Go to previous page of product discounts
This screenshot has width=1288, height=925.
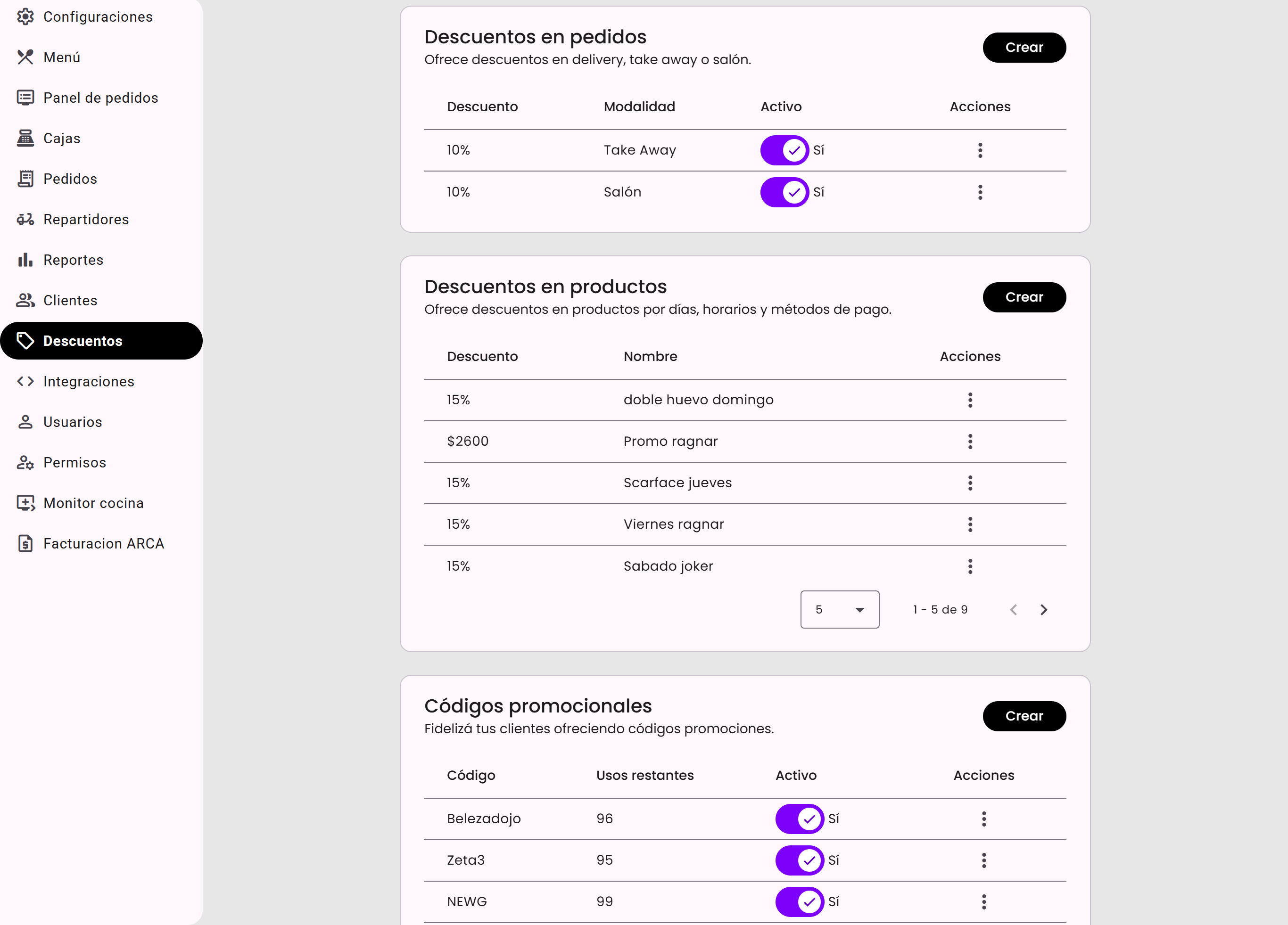click(1013, 609)
